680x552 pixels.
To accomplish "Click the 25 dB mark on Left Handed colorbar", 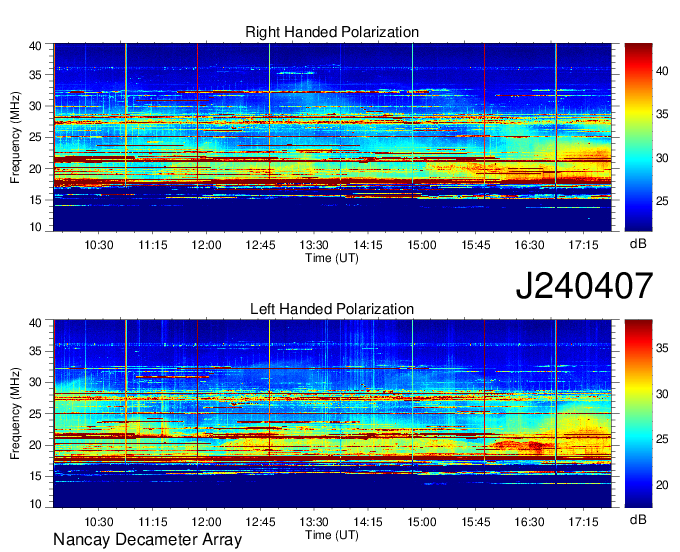I will tap(662, 439).
